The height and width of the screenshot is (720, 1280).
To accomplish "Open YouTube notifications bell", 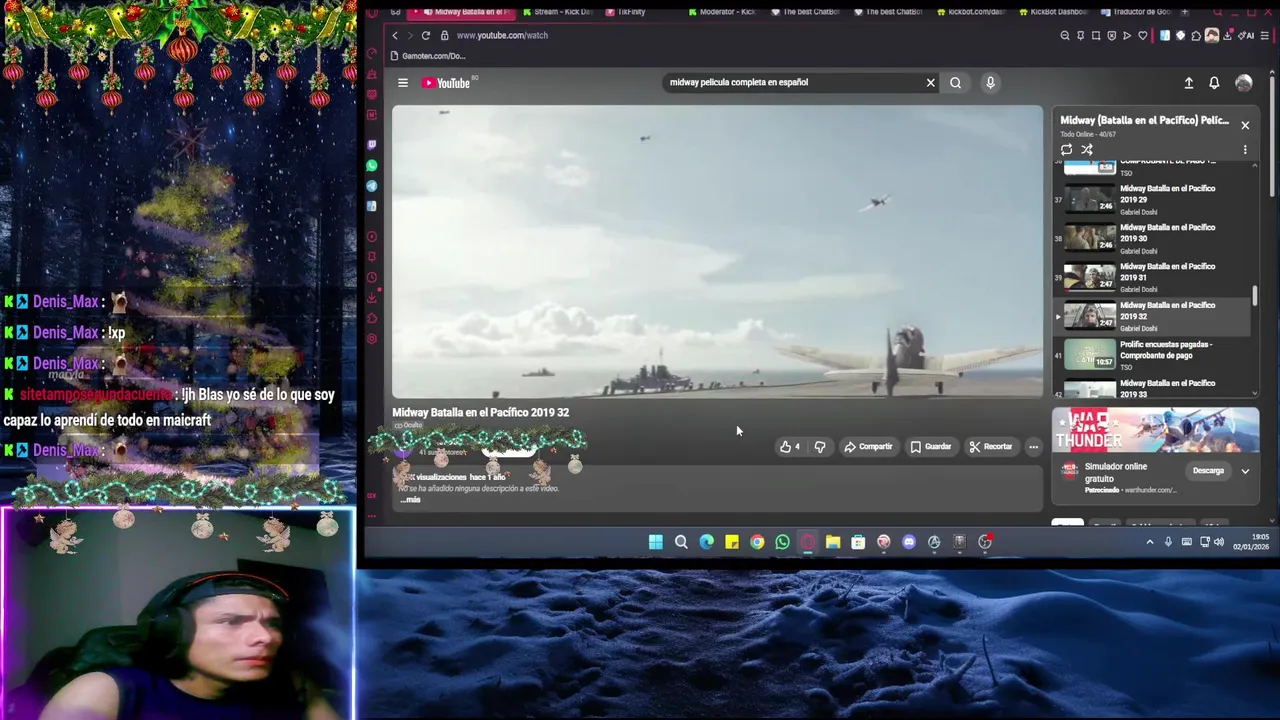I will 1214,83.
